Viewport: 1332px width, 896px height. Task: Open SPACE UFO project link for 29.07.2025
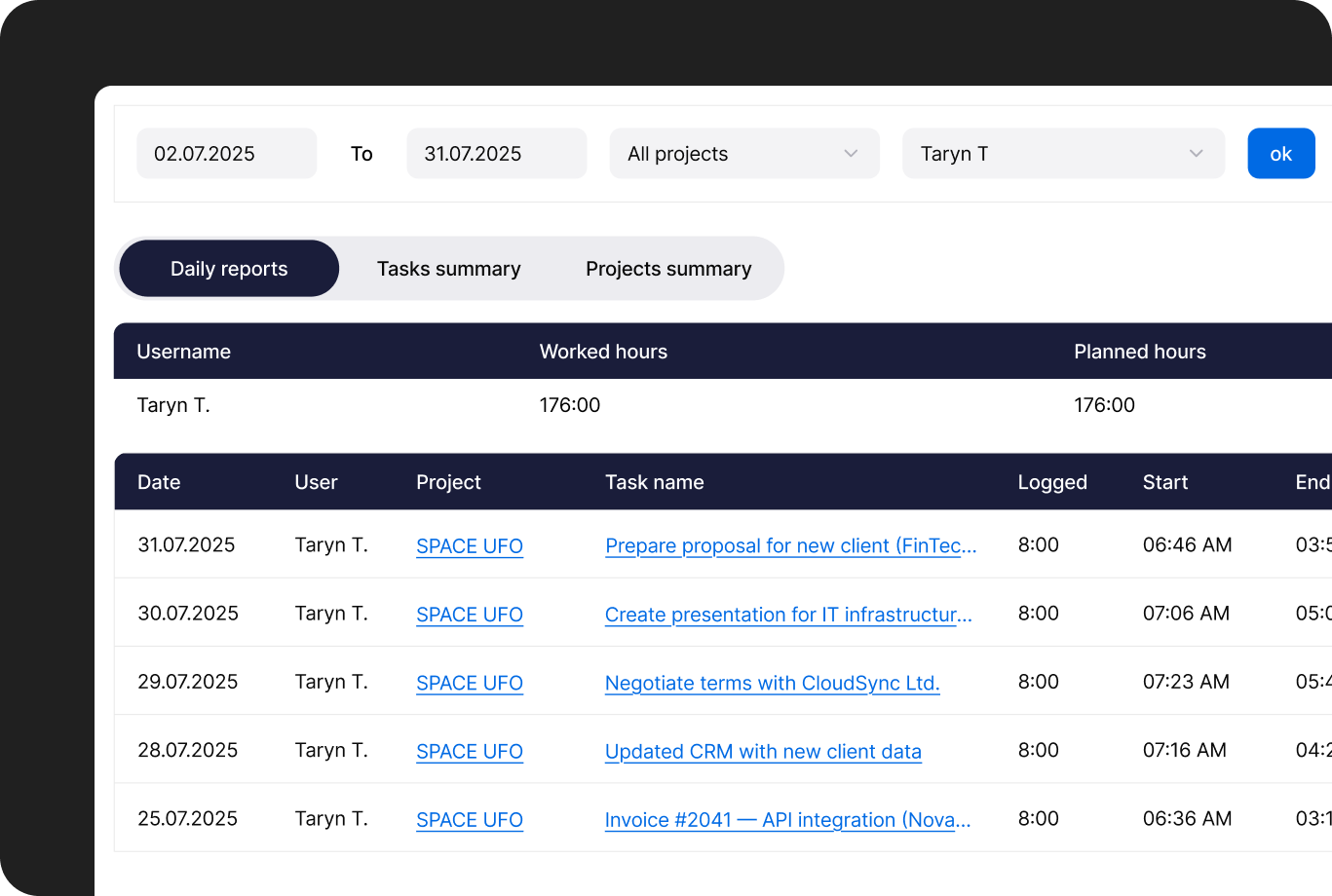pos(470,683)
